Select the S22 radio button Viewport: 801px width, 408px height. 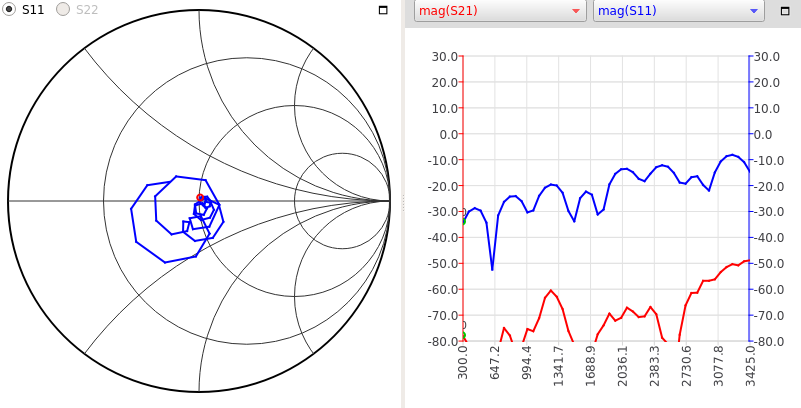[x=63, y=9]
